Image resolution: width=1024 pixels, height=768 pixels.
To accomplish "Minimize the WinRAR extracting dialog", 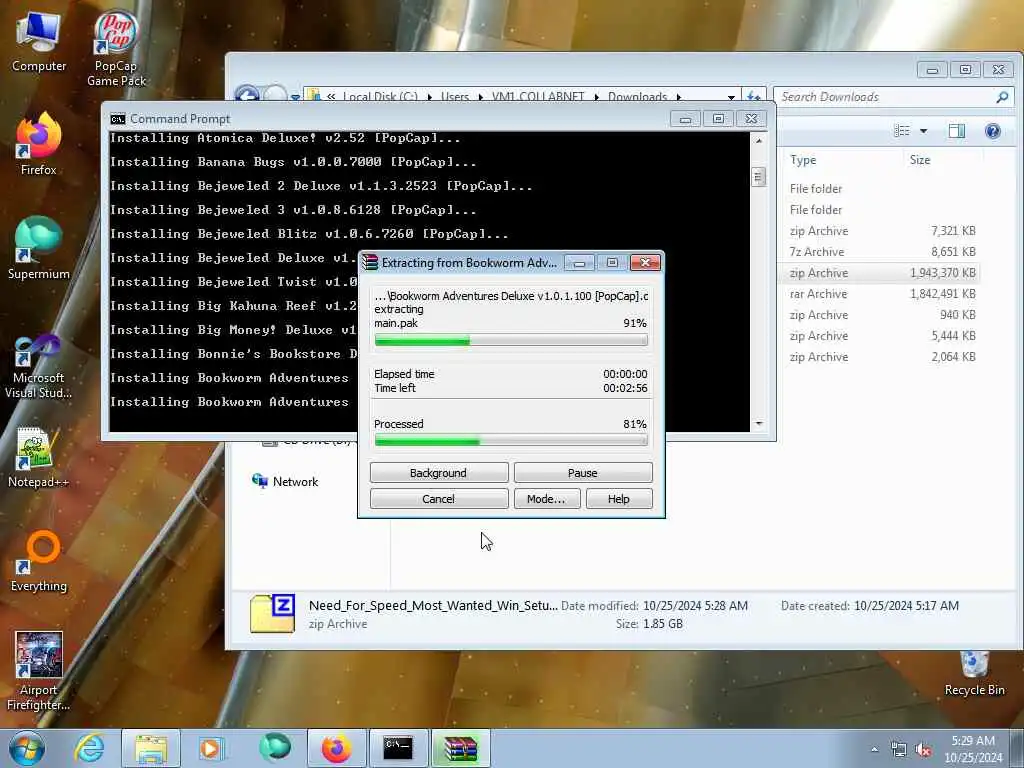I will (x=579, y=263).
